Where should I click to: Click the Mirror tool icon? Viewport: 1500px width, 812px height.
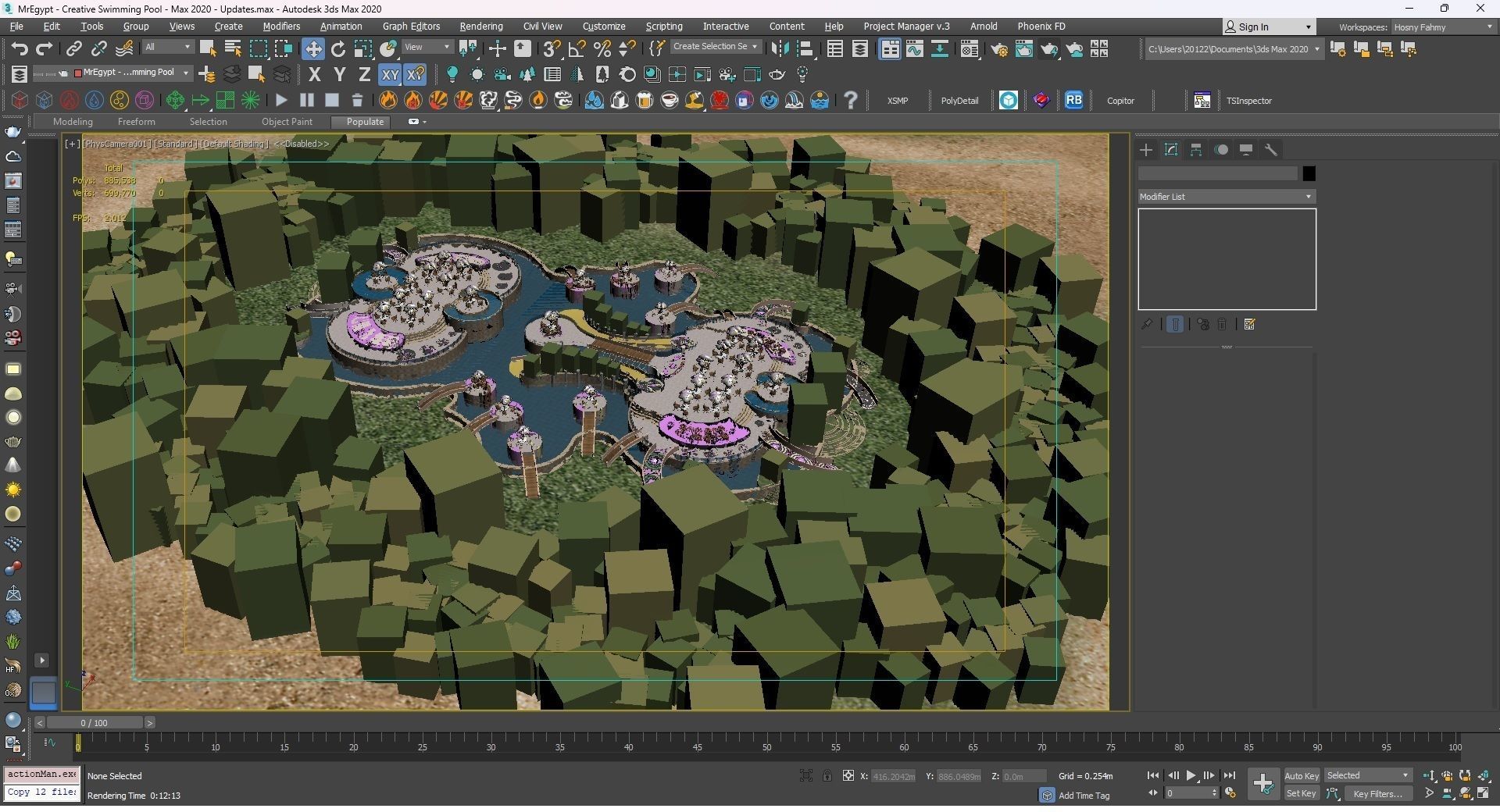tap(779, 49)
